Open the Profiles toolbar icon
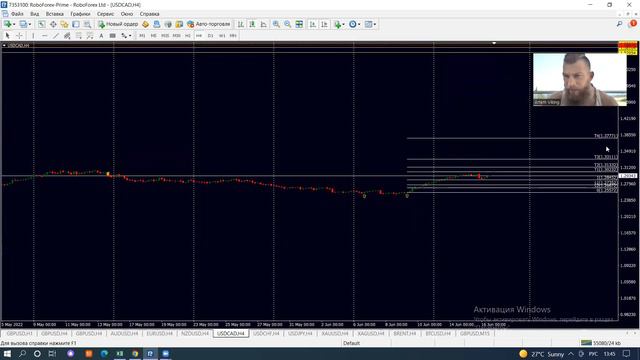 tap(23, 24)
